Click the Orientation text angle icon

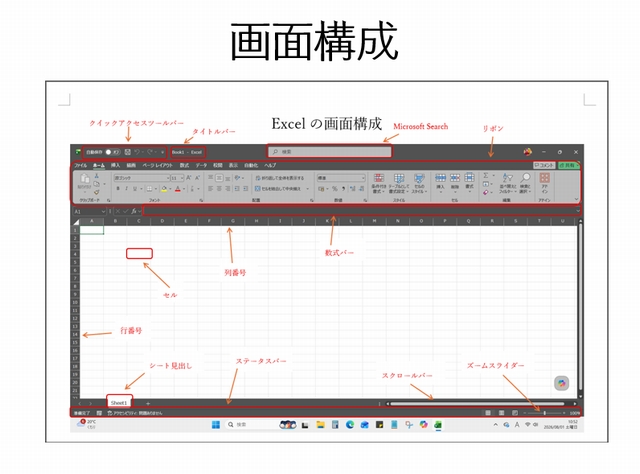(237, 178)
